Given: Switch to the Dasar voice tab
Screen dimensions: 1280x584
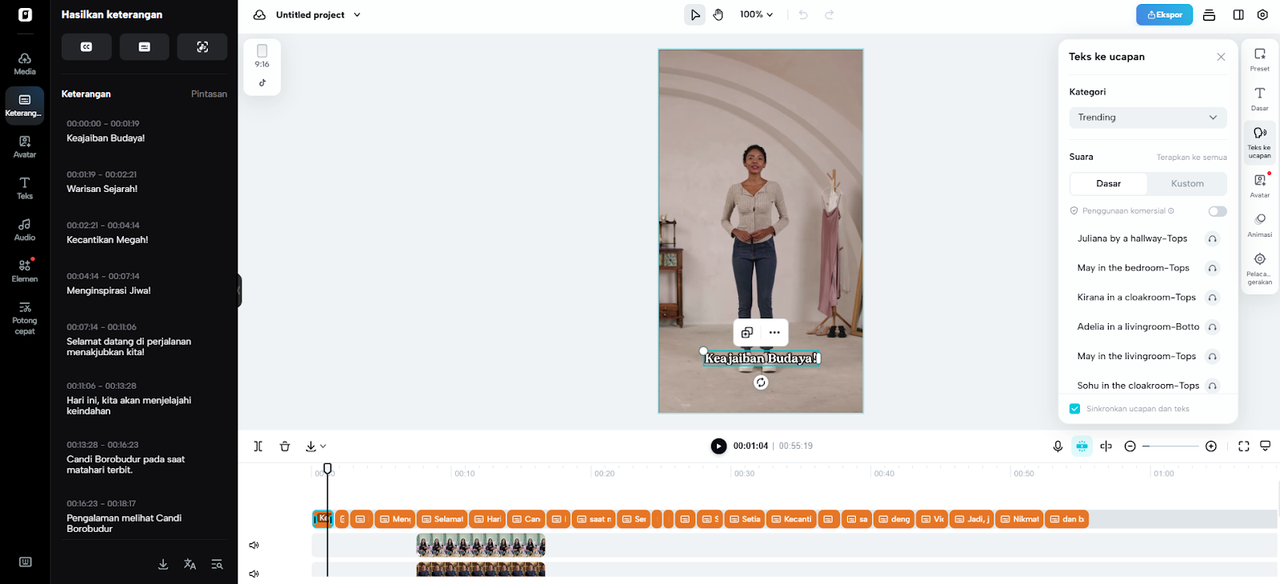Looking at the screenshot, I should coord(1108,183).
